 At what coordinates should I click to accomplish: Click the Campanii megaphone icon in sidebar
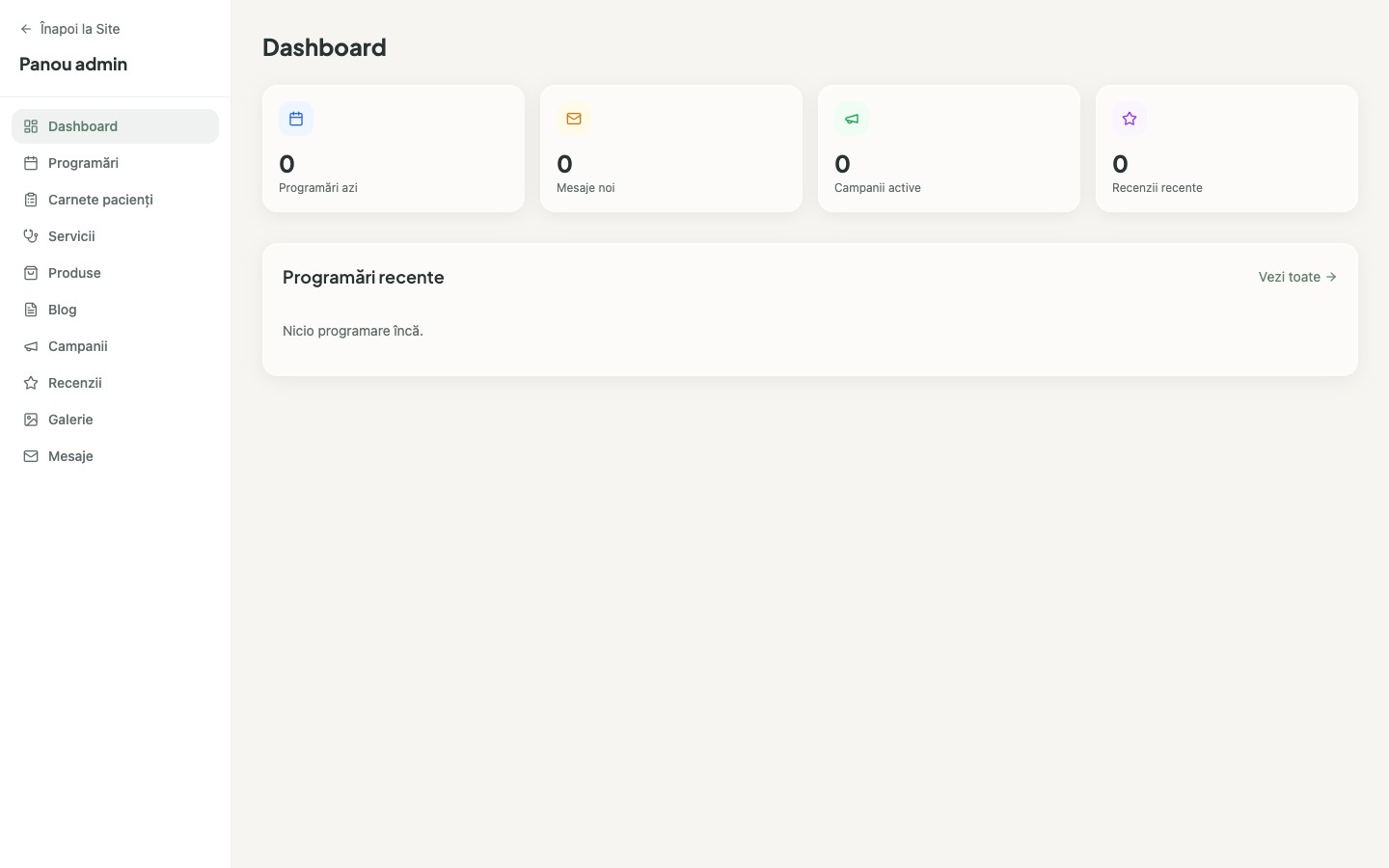click(31, 346)
